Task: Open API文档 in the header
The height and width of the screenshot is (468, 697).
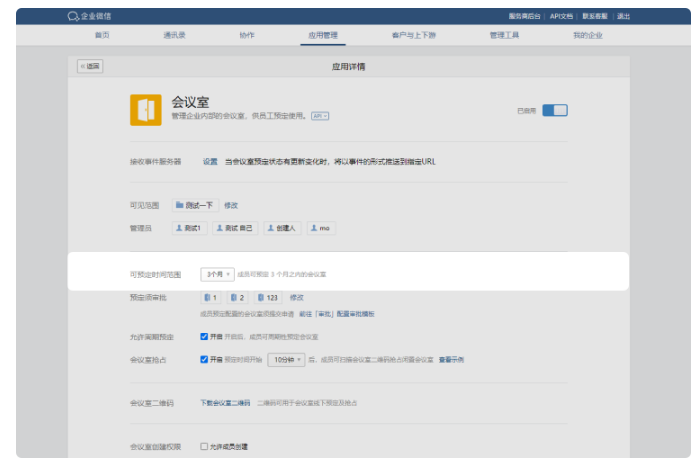Action: [561, 16]
